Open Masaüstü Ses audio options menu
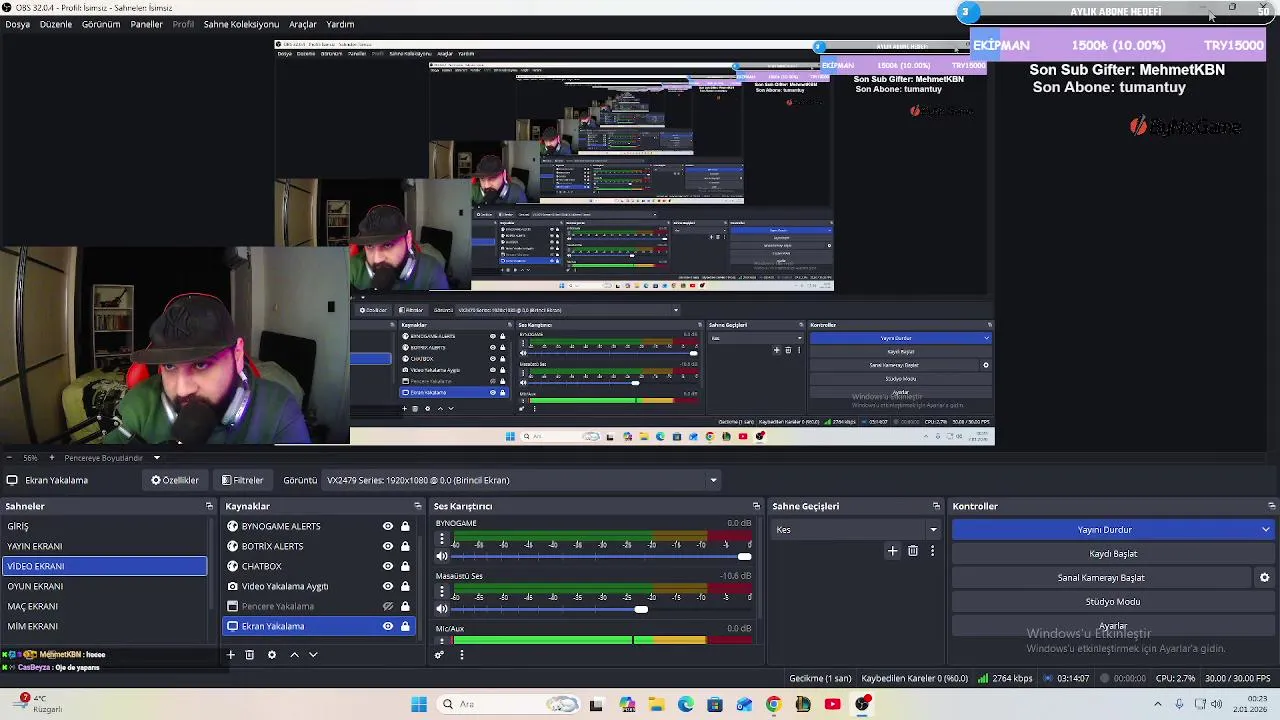The image size is (1280, 720). (x=442, y=592)
